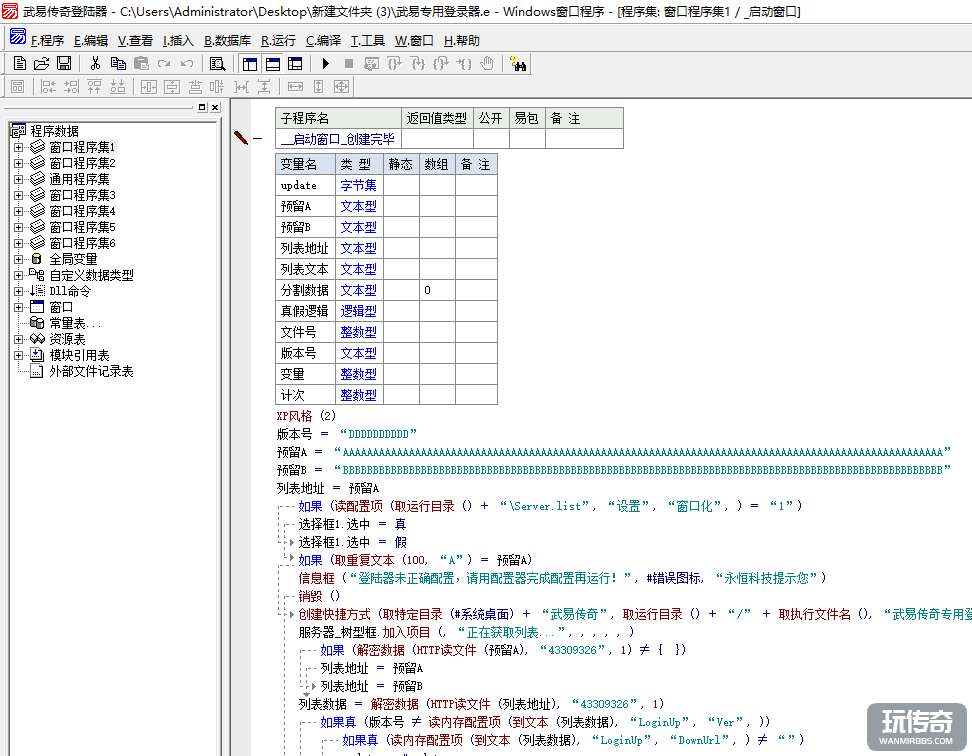This screenshot has width=972, height=756.
Task: Click the same-size sizing icon
Action: (x=341, y=87)
